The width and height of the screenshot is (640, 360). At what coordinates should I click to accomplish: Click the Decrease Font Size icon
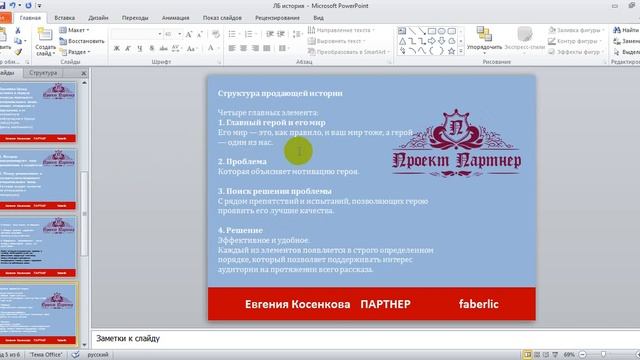(200, 34)
